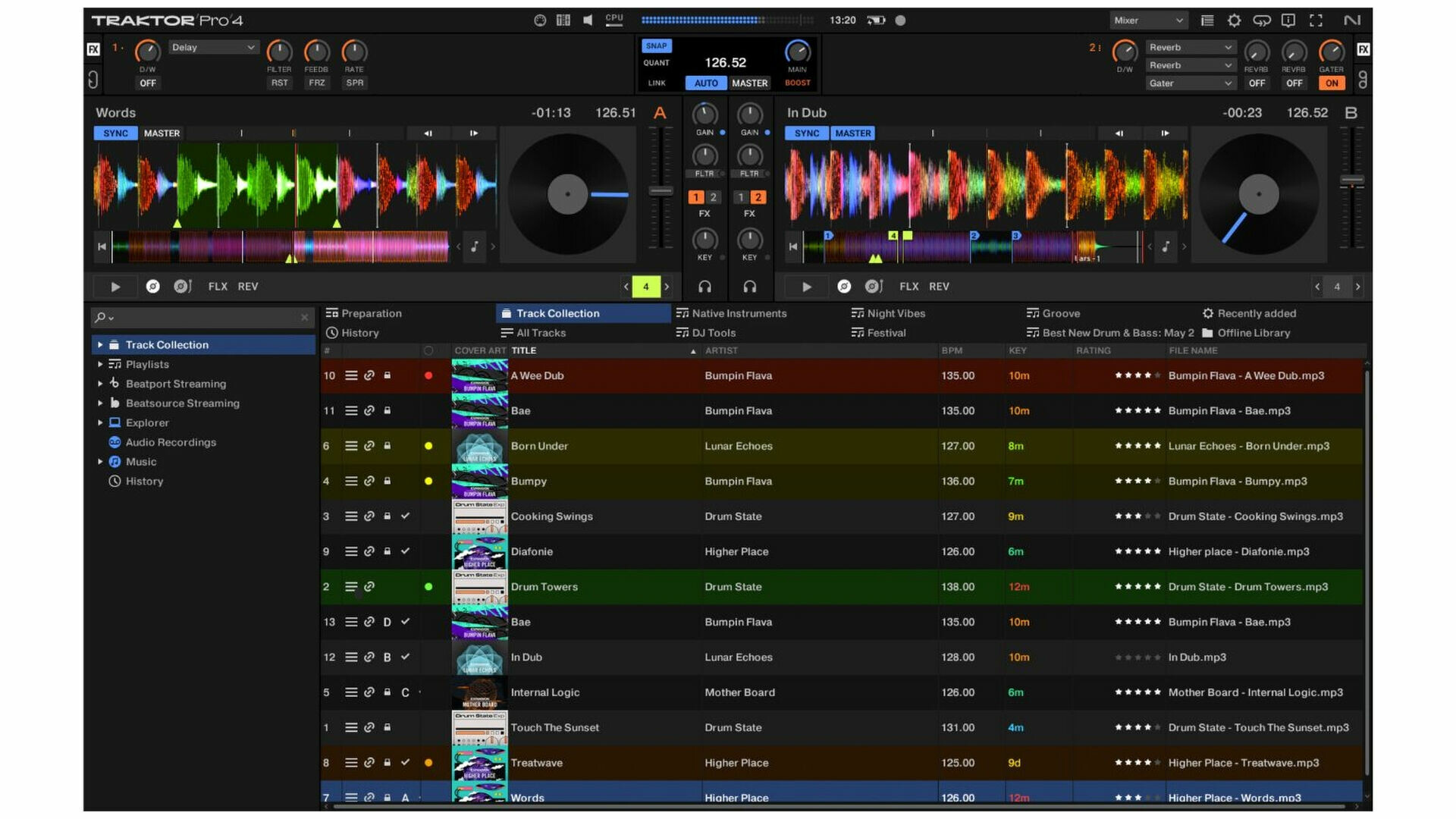Viewport: 1456px width, 819px height.
Task: Click the master tempo MASTER button in center panel
Action: click(x=750, y=83)
